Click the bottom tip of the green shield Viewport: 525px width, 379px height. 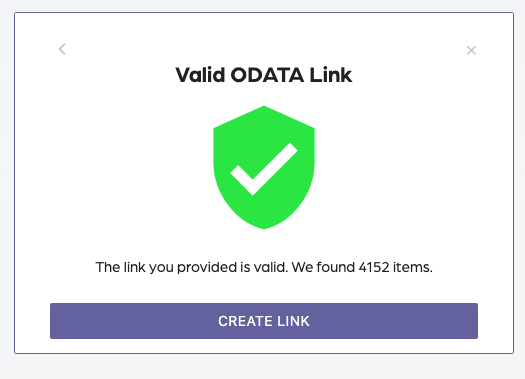tap(264, 227)
